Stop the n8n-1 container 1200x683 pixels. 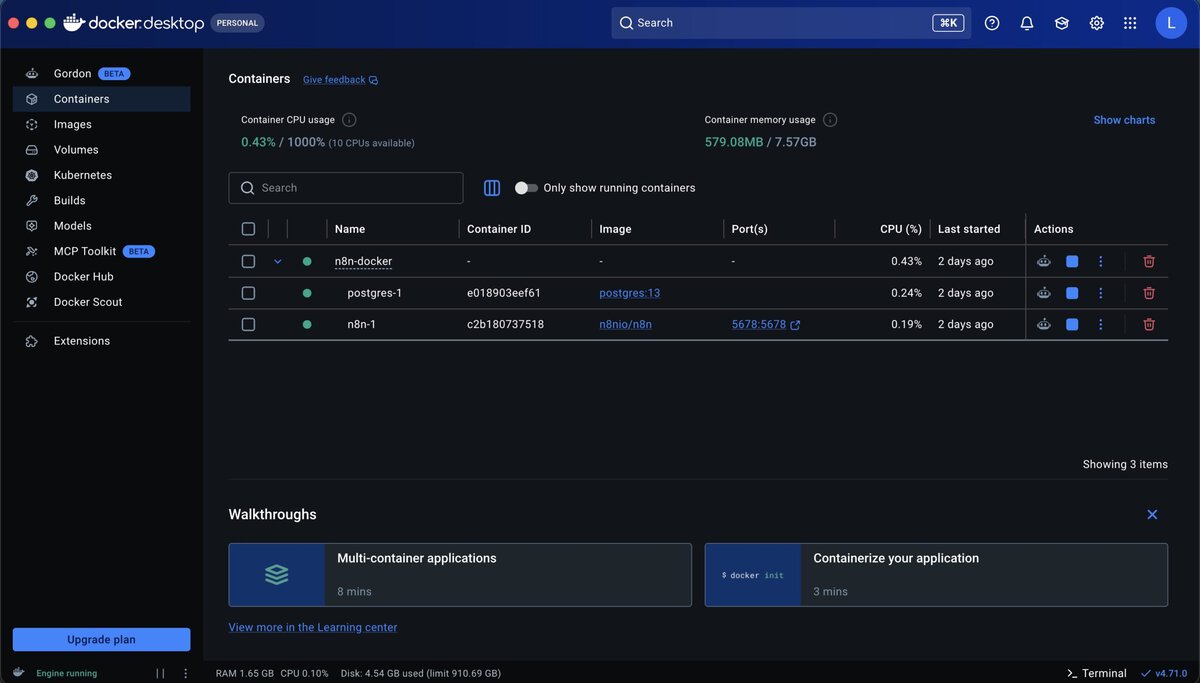1072,324
